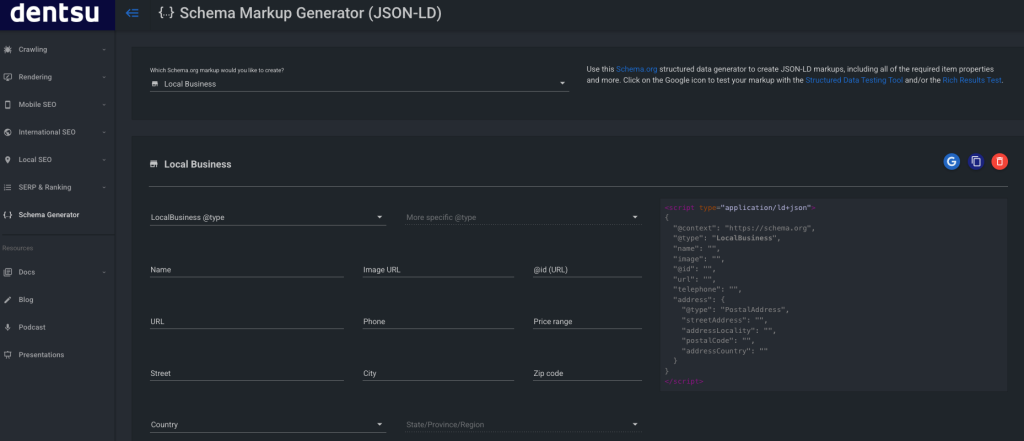Click the Podcast microphone icon
This screenshot has width=1024, height=441.
pyautogui.click(x=7, y=327)
